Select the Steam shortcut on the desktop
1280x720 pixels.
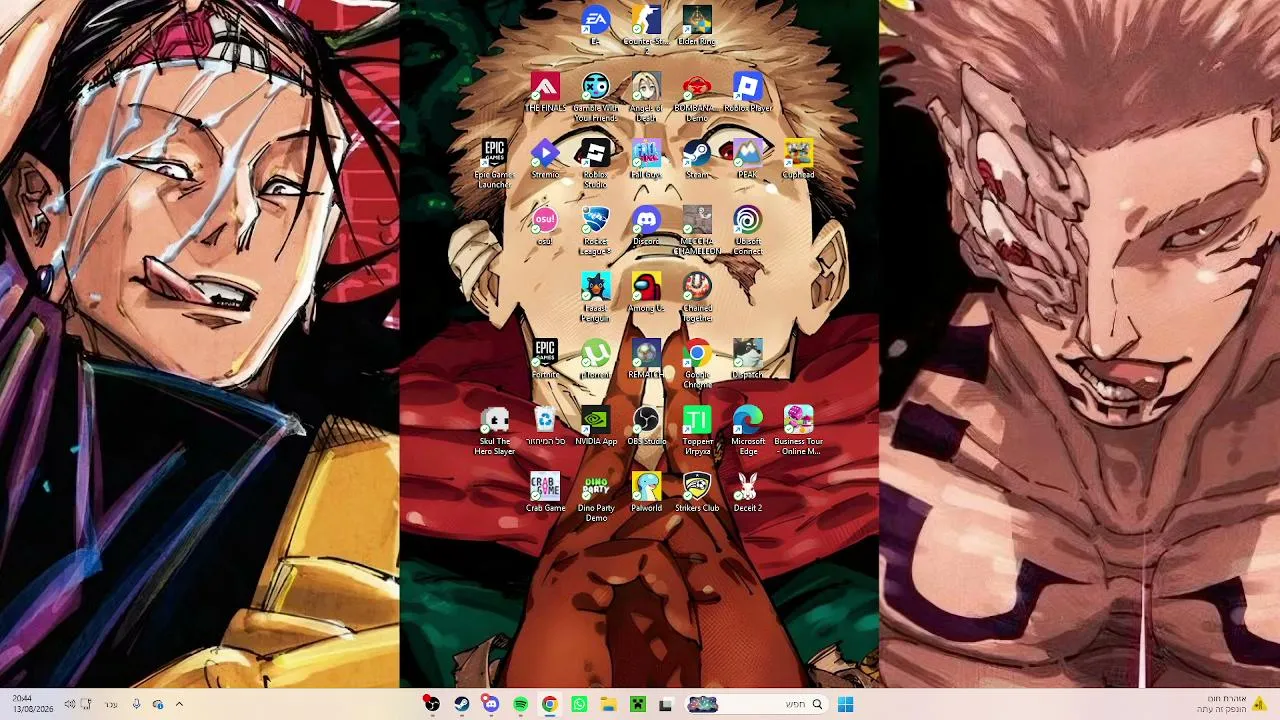(x=697, y=159)
